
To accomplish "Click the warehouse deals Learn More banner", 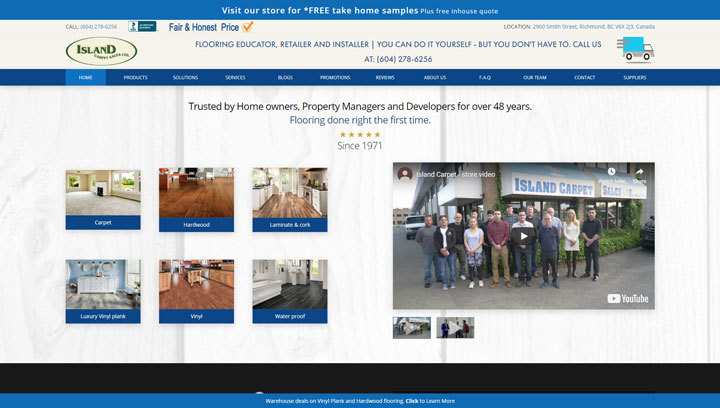I will pos(360,400).
